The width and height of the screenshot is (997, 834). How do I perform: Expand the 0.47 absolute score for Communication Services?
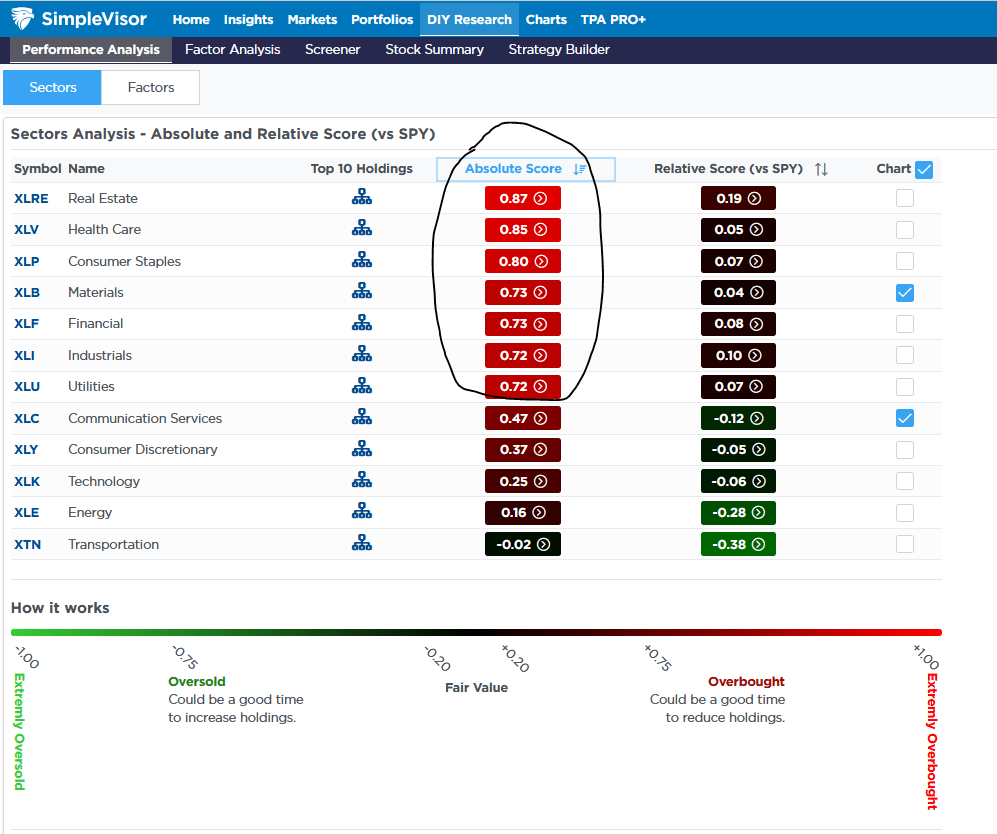tap(522, 418)
